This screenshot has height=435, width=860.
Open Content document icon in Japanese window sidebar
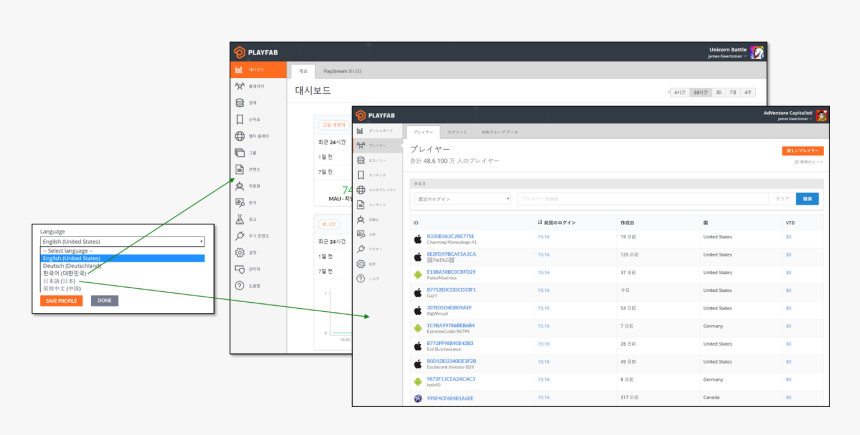(x=360, y=205)
